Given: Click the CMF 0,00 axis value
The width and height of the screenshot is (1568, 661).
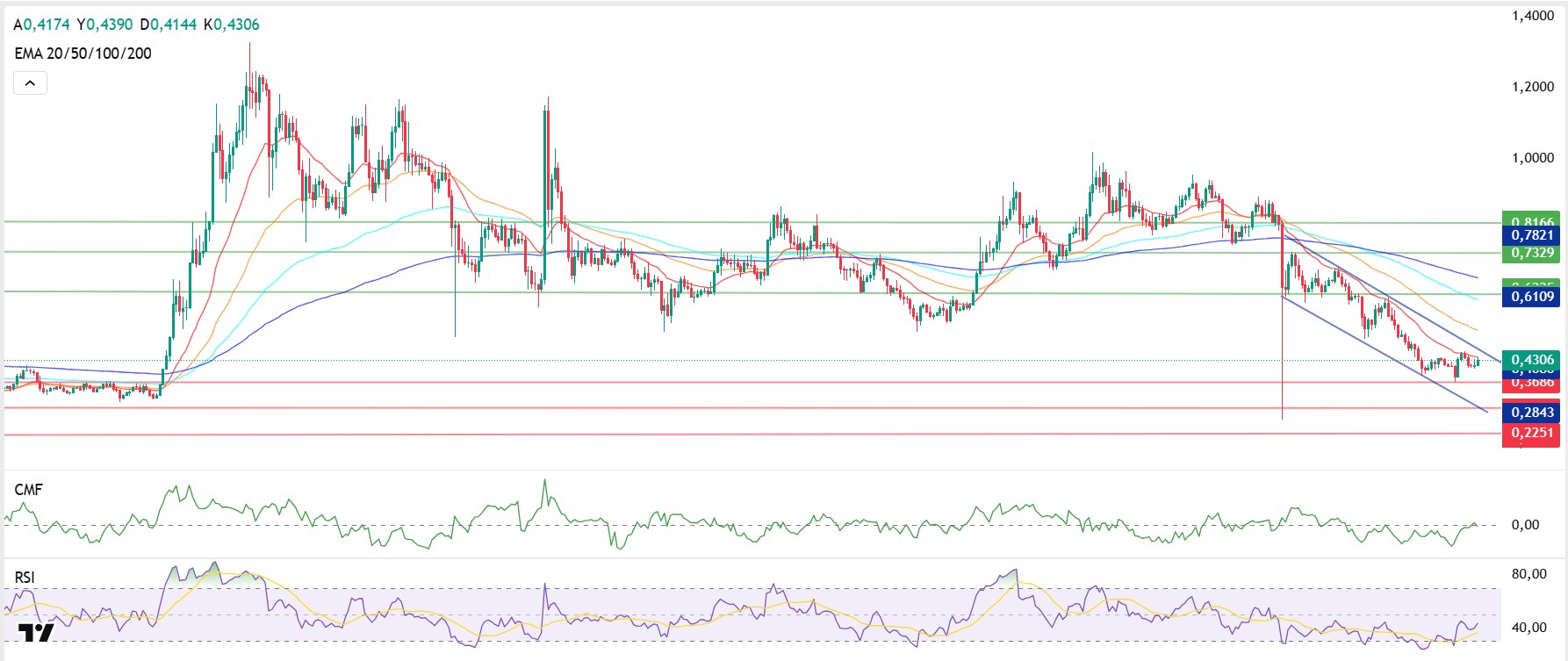Looking at the screenshot, I should 1525,525.
